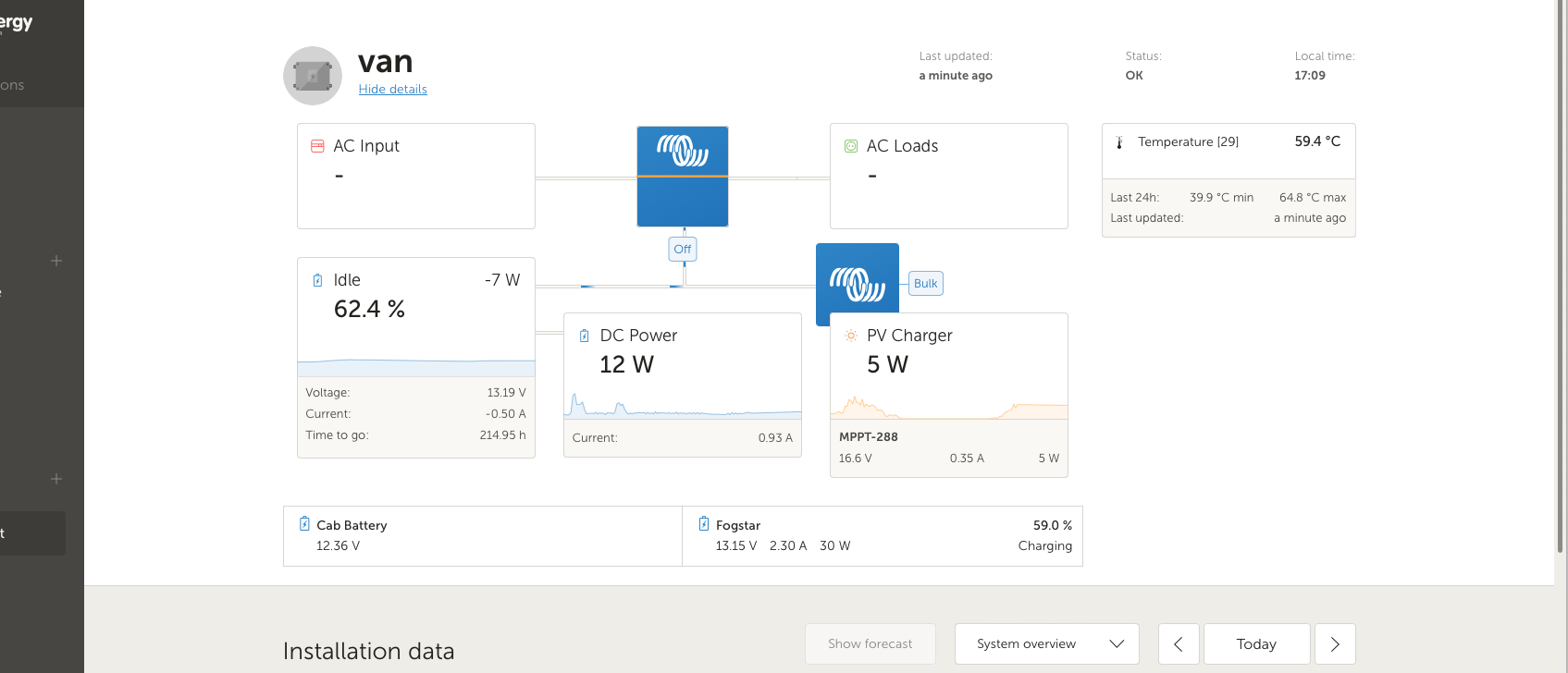Click the Fogstar Charging status
The image size is (1568, 673).
[1045, 546]
